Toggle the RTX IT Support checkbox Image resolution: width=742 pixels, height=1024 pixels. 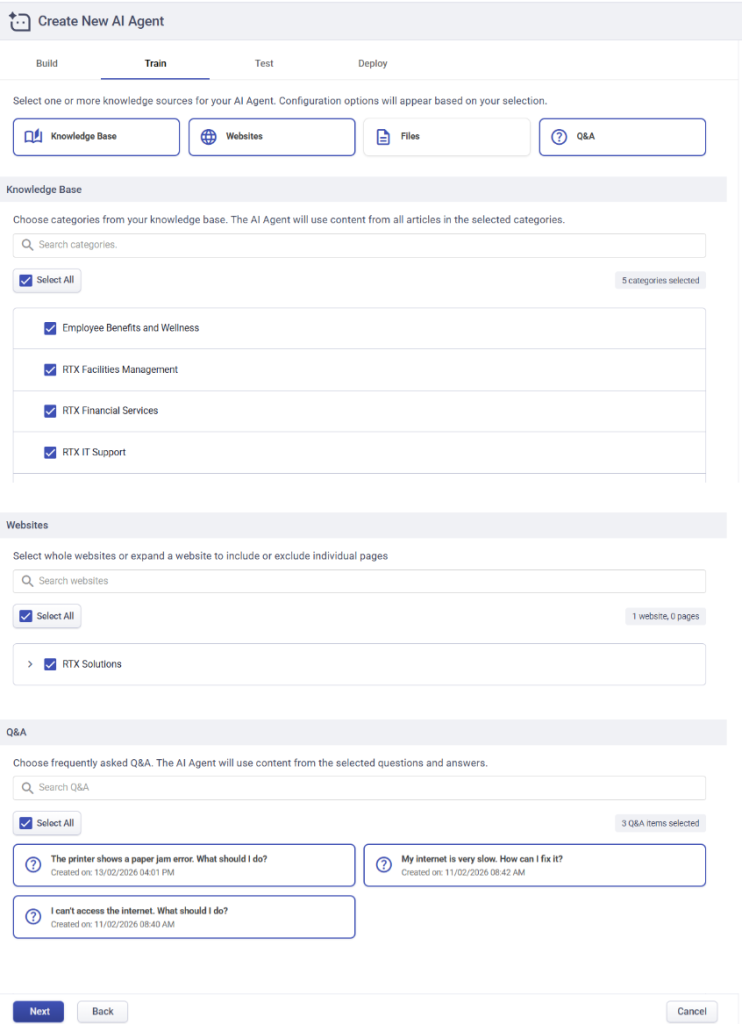(50, 452)
